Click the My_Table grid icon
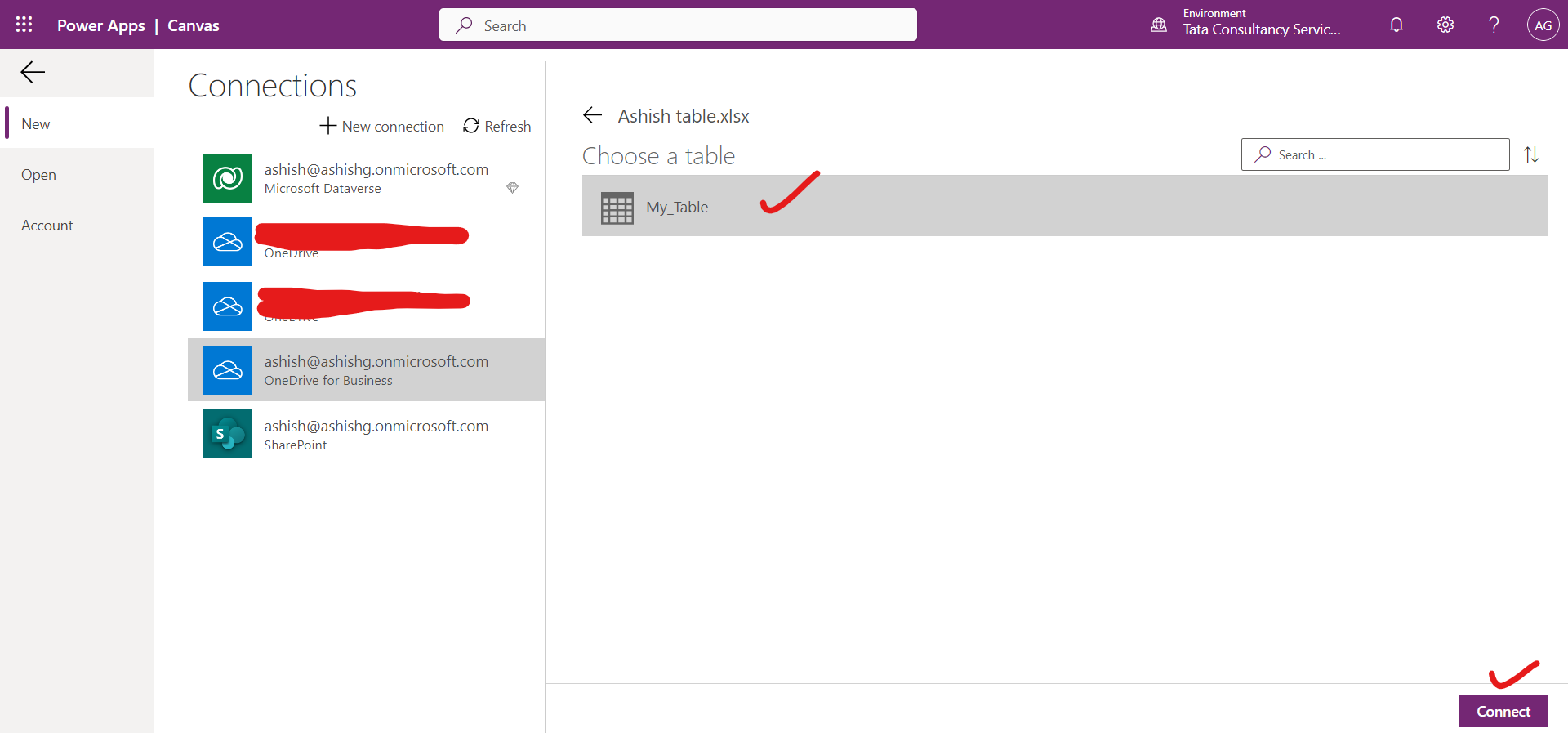The image size is (1568, 733). click(617, 208)
